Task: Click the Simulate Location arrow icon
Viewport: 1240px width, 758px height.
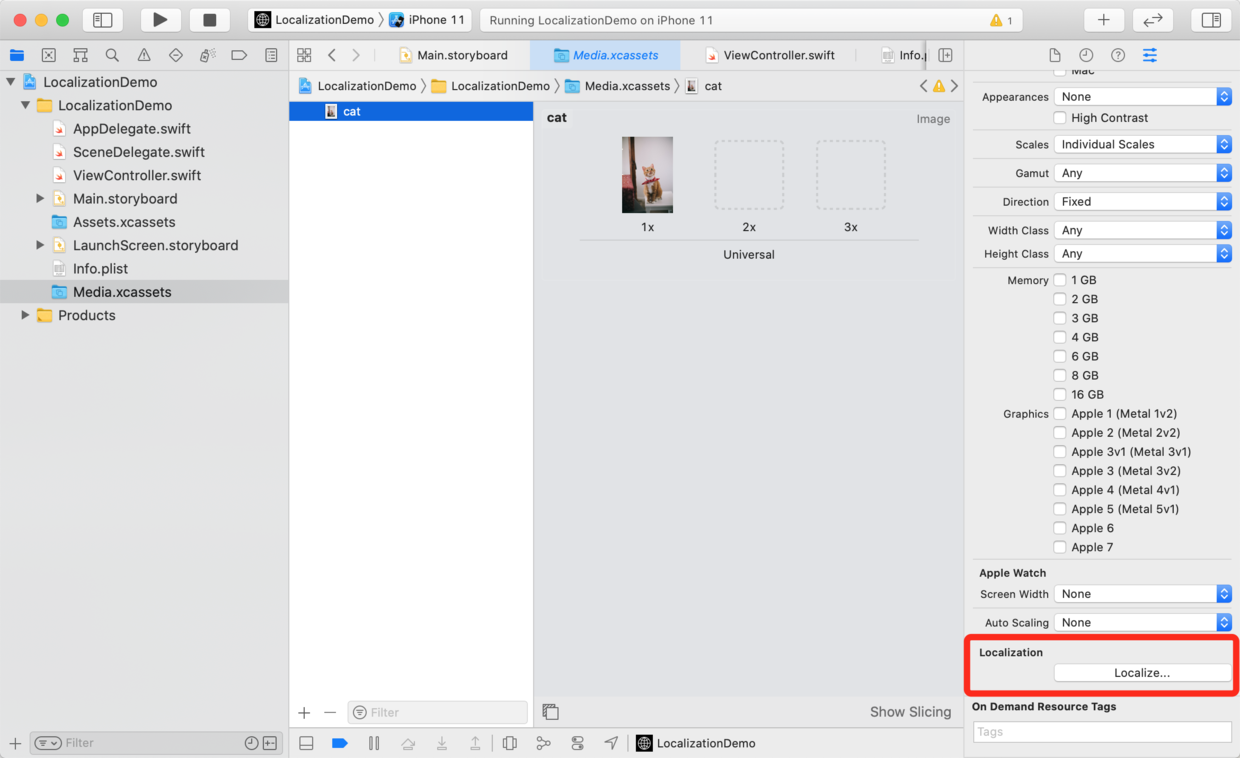Action: 611,743
